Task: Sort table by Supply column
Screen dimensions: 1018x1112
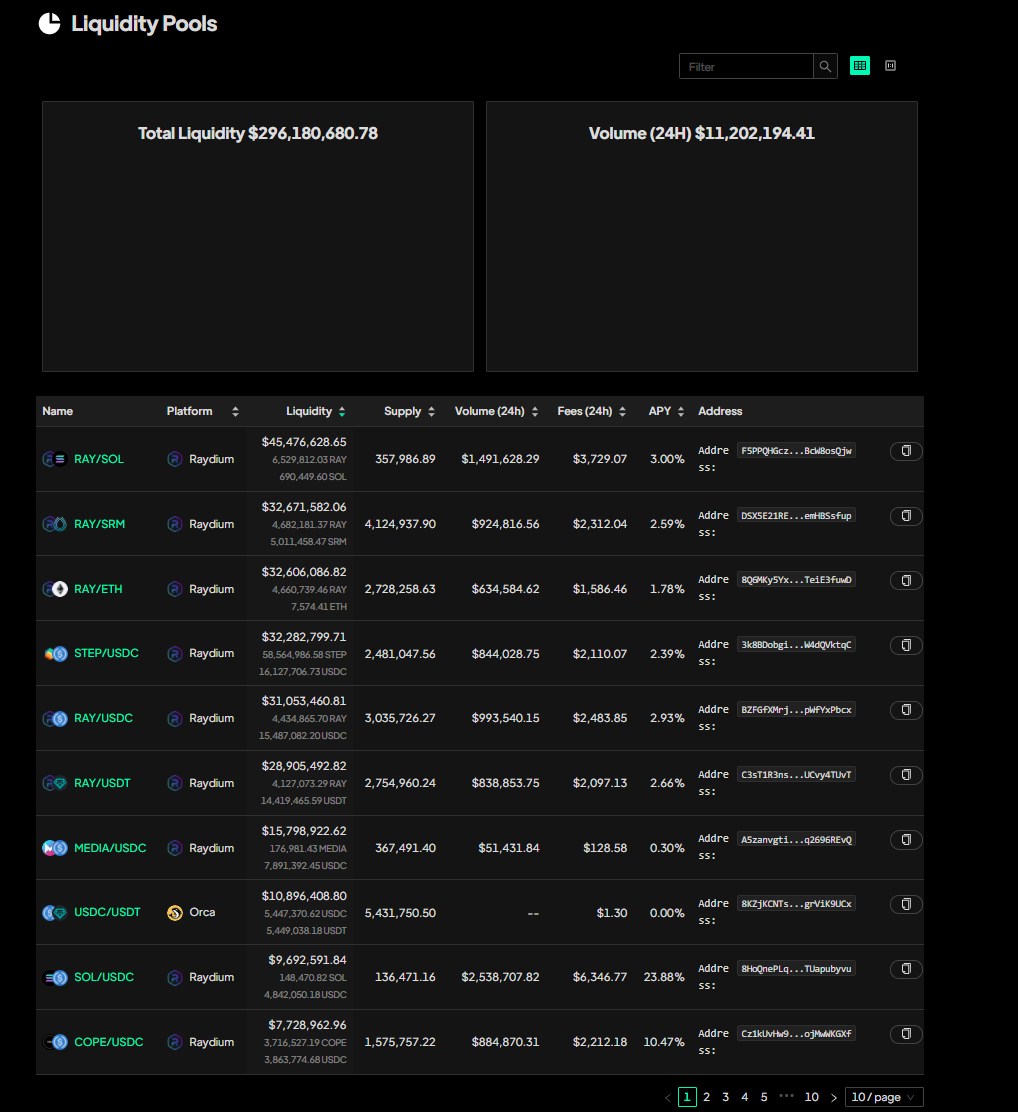Action: point(431,411)
